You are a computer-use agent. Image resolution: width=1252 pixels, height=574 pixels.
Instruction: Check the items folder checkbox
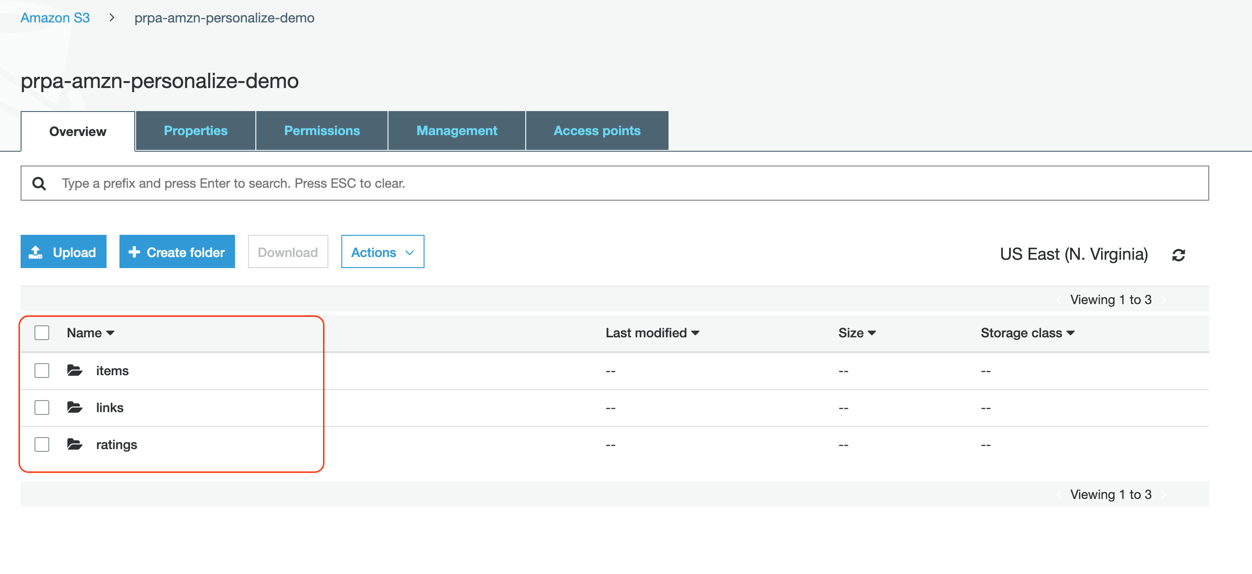42,370
